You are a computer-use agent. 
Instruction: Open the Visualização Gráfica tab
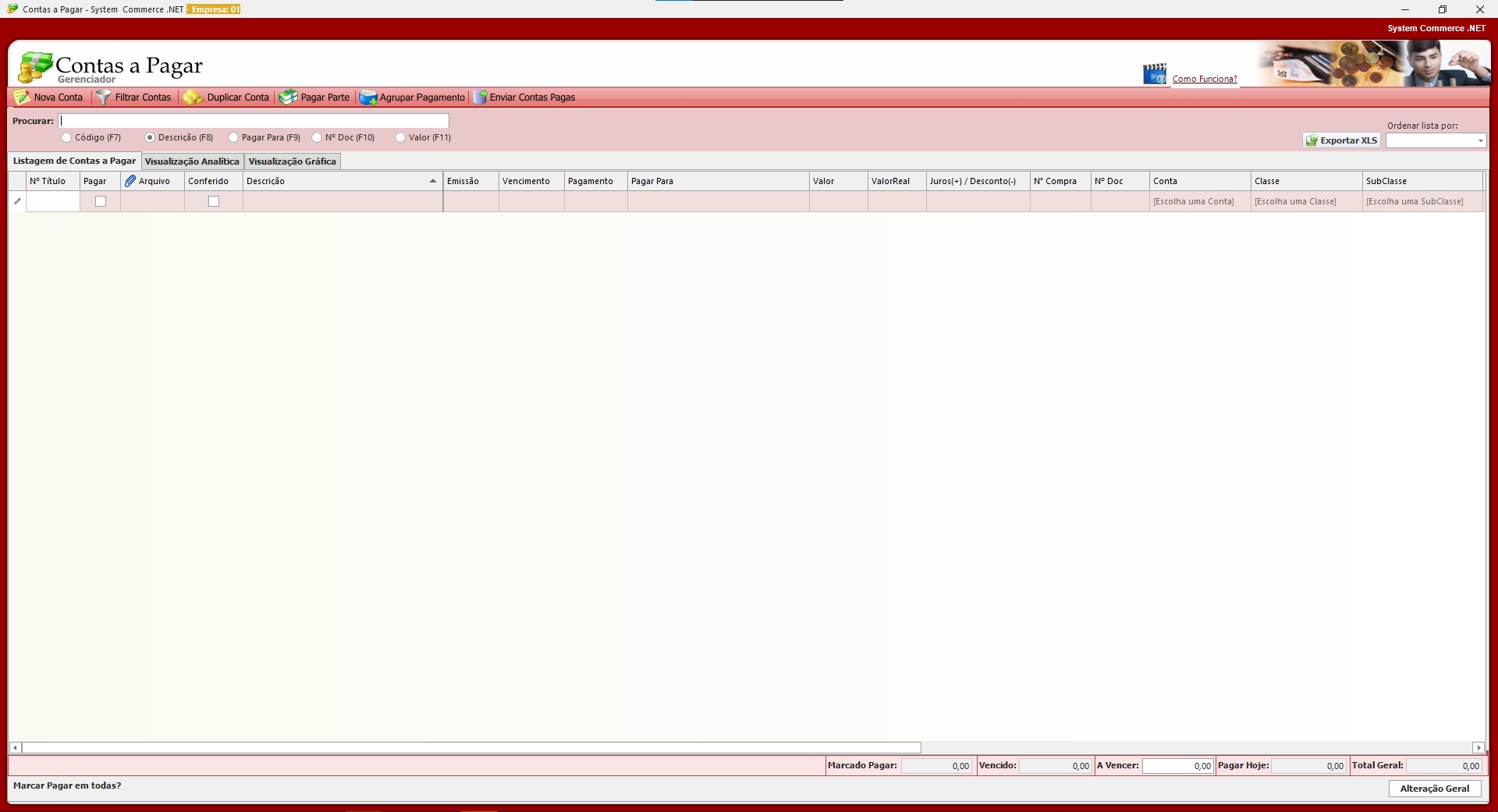292,161
